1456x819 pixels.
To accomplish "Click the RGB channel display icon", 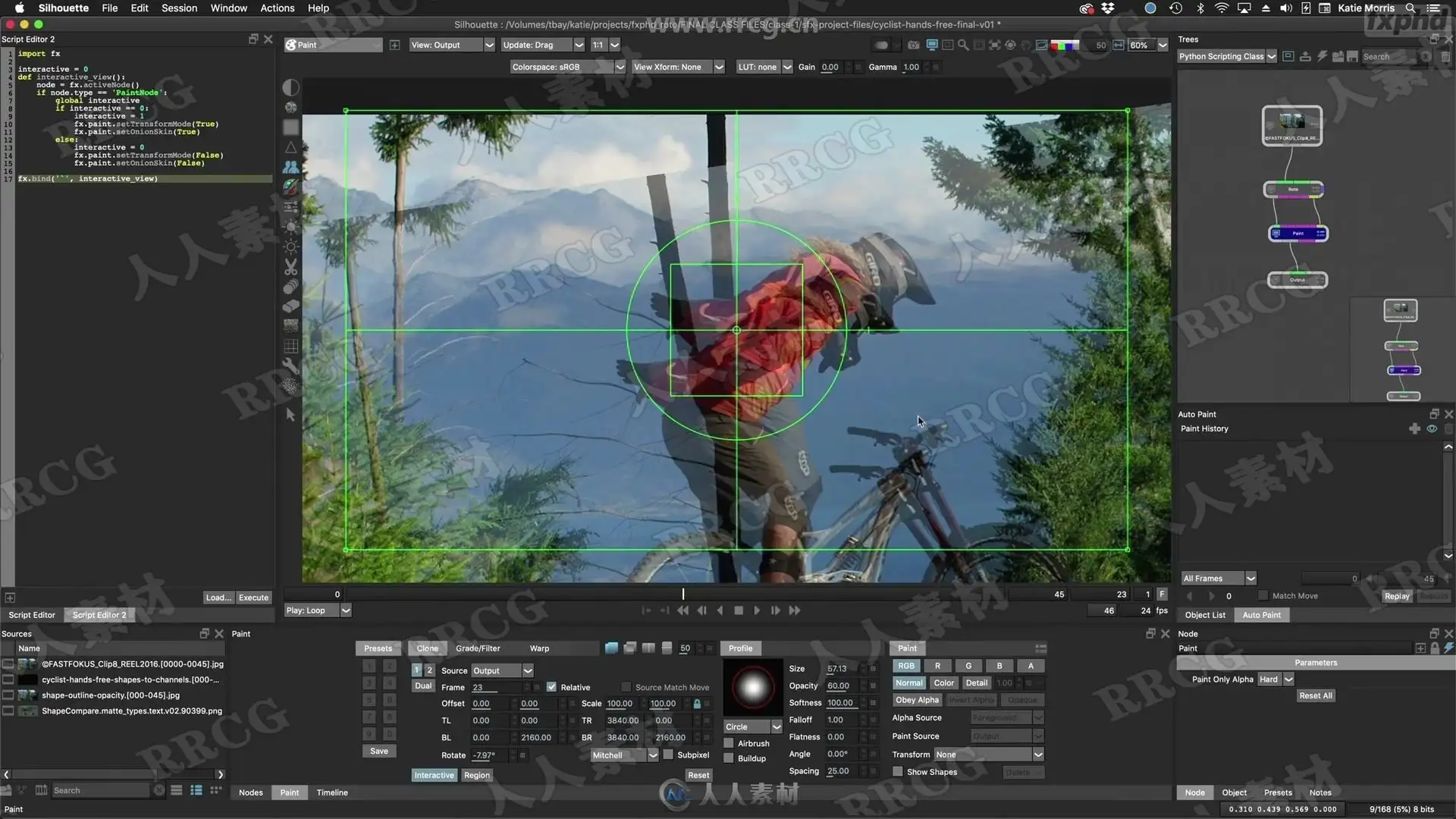I will point(1064,45).
